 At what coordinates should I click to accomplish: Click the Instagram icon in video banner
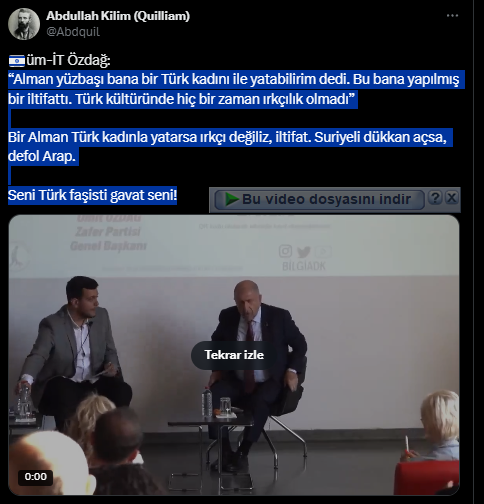pos(285,251)
